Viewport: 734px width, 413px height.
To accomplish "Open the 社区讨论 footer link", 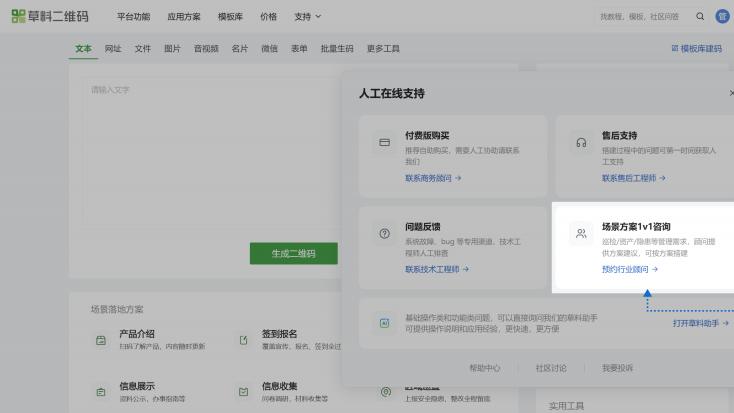I will [x=551, y=368].
